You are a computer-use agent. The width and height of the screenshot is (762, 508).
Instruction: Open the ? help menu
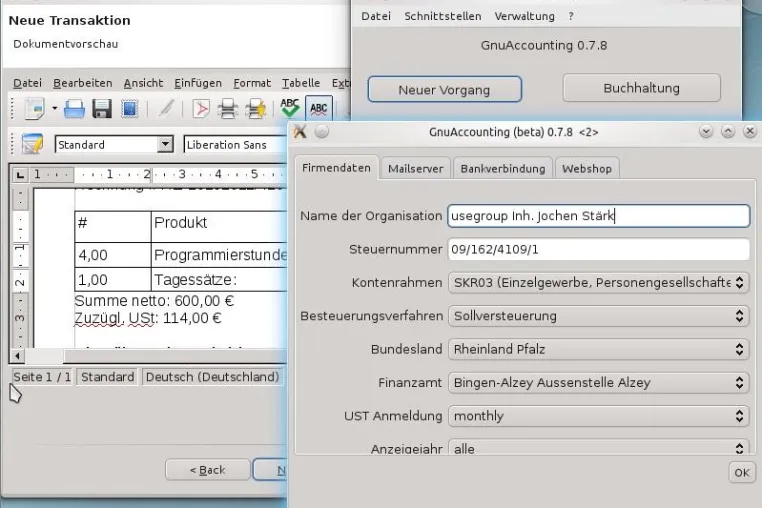click(x=571, y=16)
